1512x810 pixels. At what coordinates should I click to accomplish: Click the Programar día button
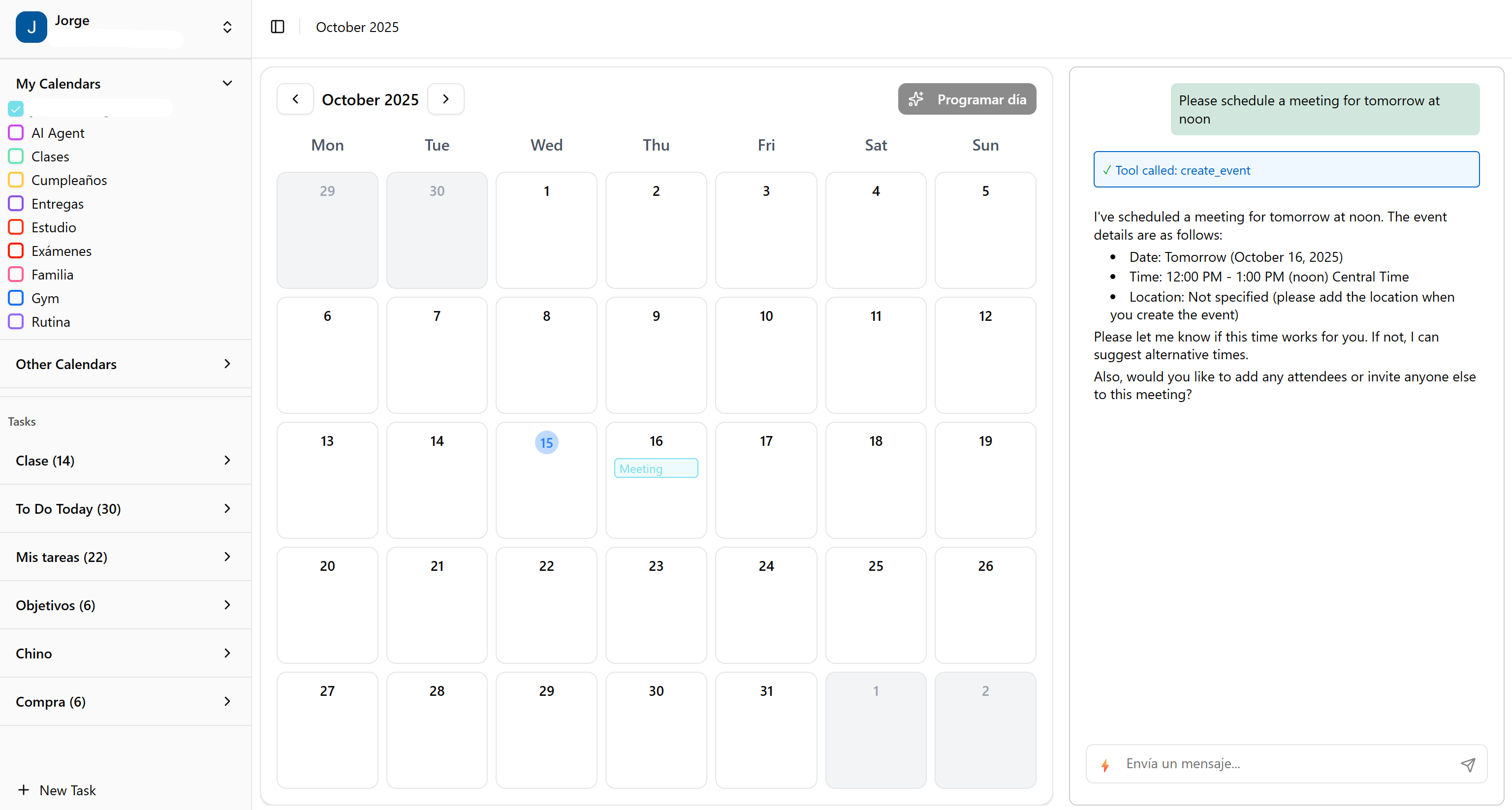[x=967, y=98]
